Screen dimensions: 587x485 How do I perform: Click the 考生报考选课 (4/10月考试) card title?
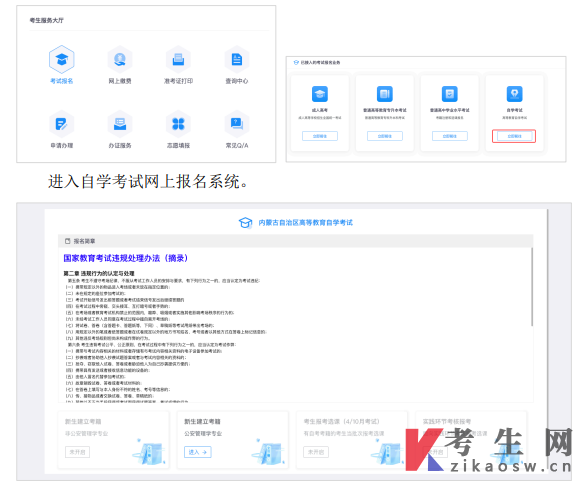pos(341,421)
